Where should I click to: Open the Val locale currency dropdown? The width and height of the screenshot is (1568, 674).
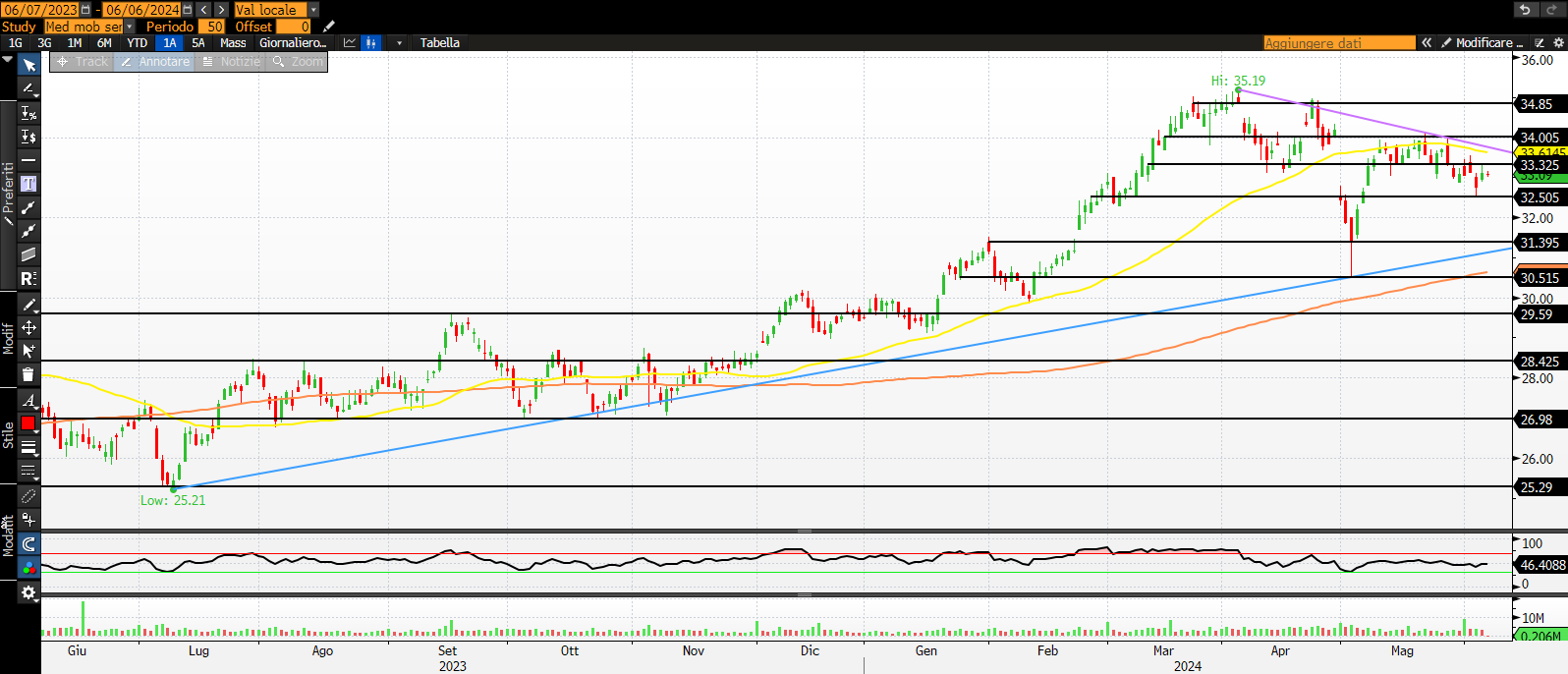313,10
